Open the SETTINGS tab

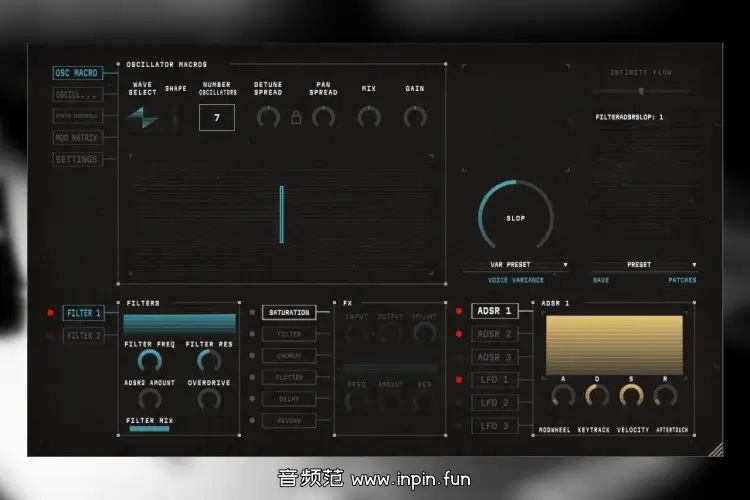tap(77, 159)
